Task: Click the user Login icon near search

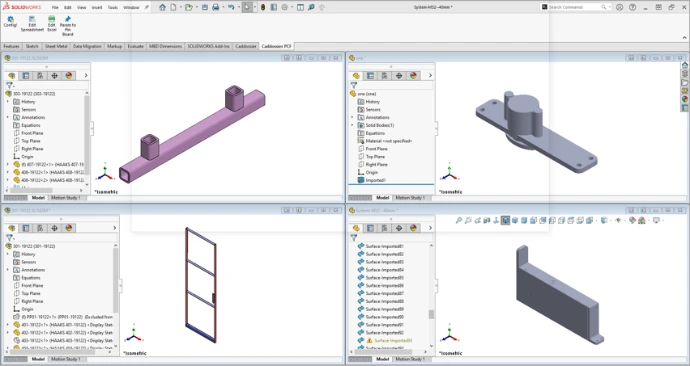Action: (619, 7)
